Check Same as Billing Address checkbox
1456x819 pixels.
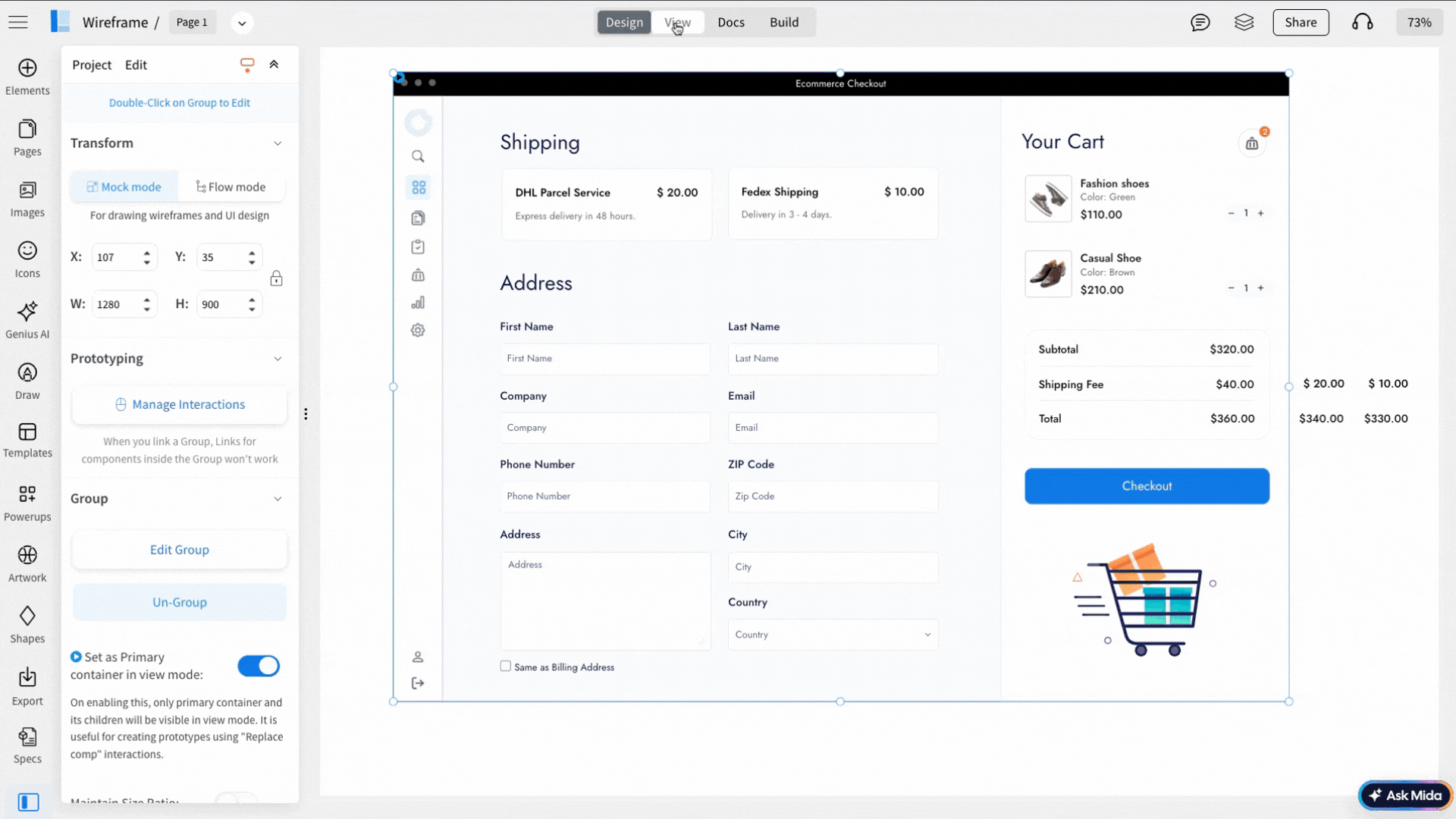point(506,666)
